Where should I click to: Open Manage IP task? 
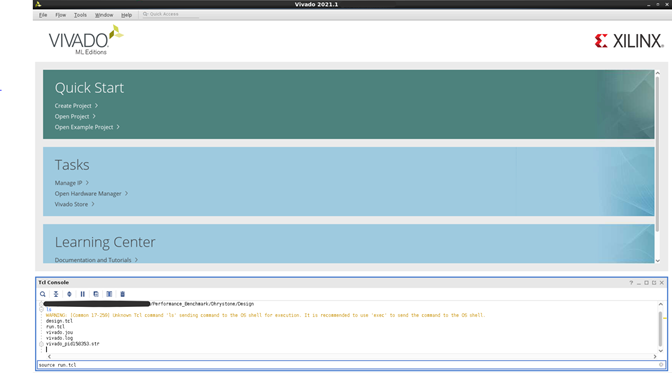pyautogui.click(x=72, y=183)
